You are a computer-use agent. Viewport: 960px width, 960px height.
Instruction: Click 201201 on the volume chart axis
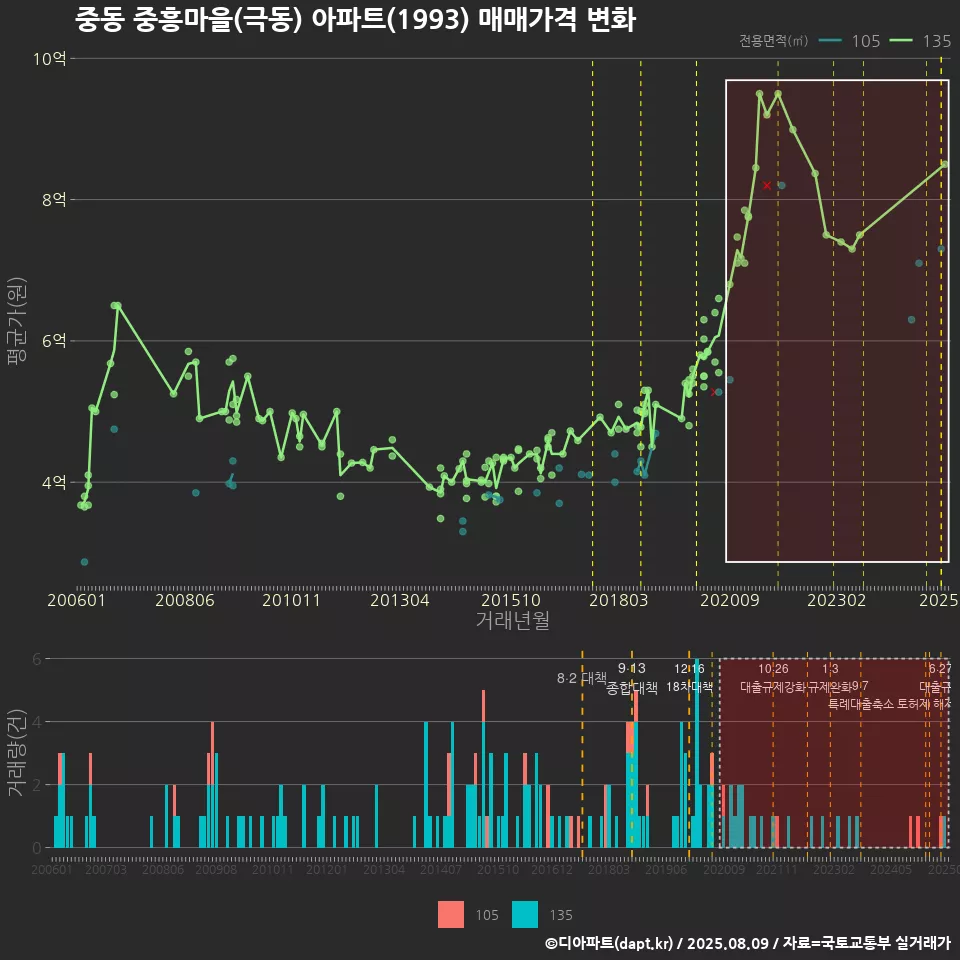327,869
